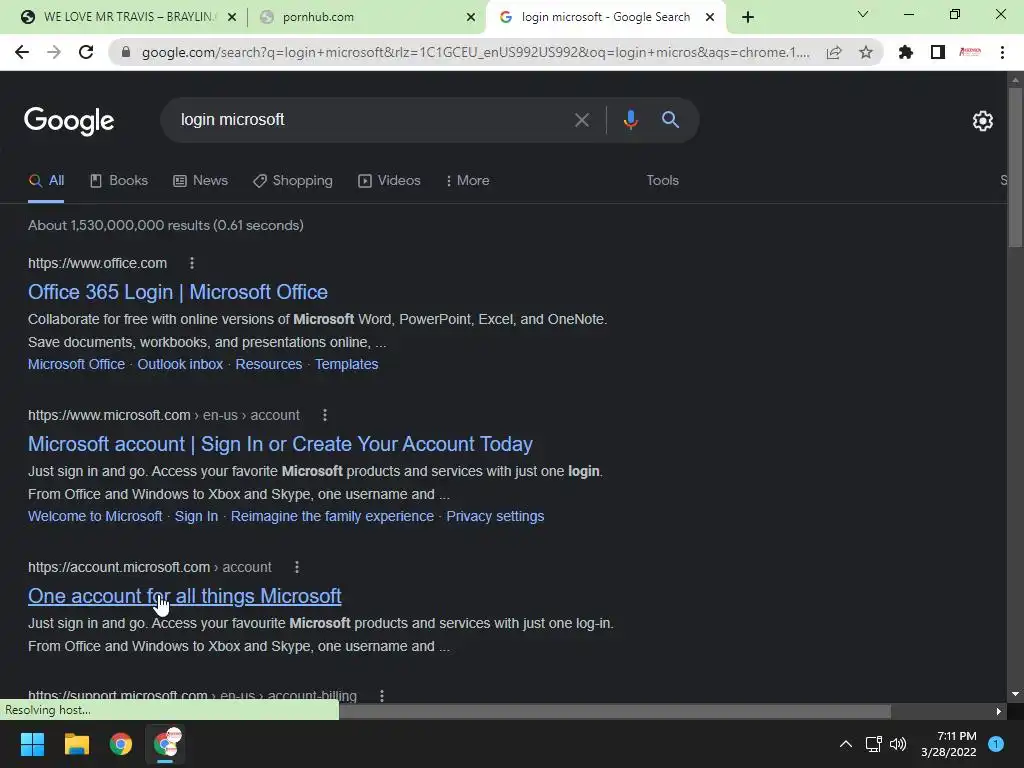The image size is (1024, 768).
Task: Select the News results filter
Action: pos(200,181)
